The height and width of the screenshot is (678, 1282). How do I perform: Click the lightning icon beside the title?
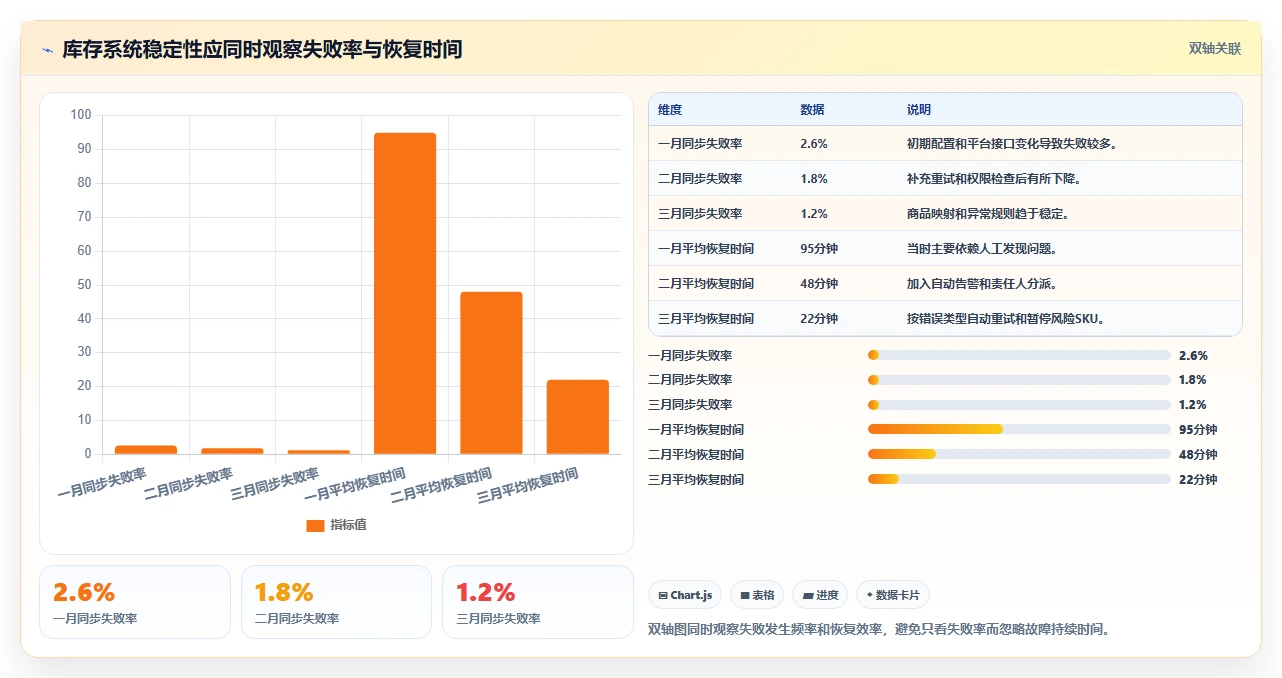[47, 50]
